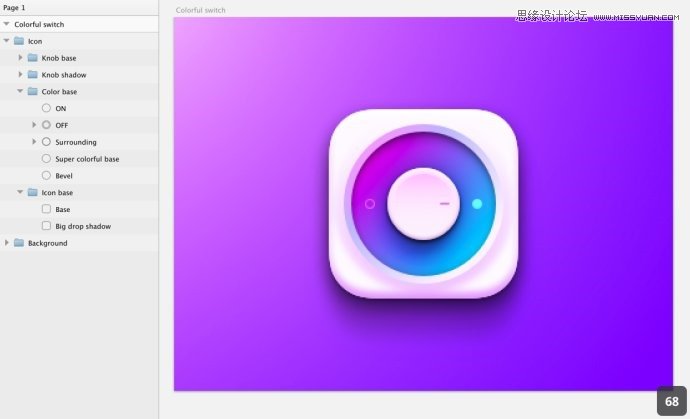
Task: Click the Big drop shadow rectangle icon
Action: pos(46,226)
